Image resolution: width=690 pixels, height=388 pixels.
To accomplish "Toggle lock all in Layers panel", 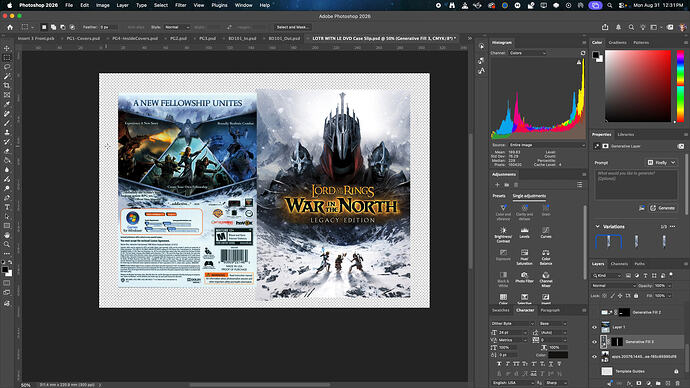I will [636, 296].
